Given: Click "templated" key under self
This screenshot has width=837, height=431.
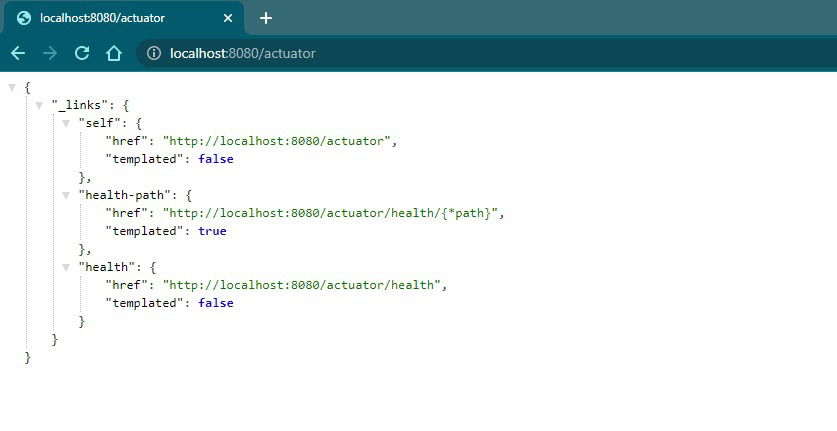Looking at the screenshot, I should click(144, 159).
